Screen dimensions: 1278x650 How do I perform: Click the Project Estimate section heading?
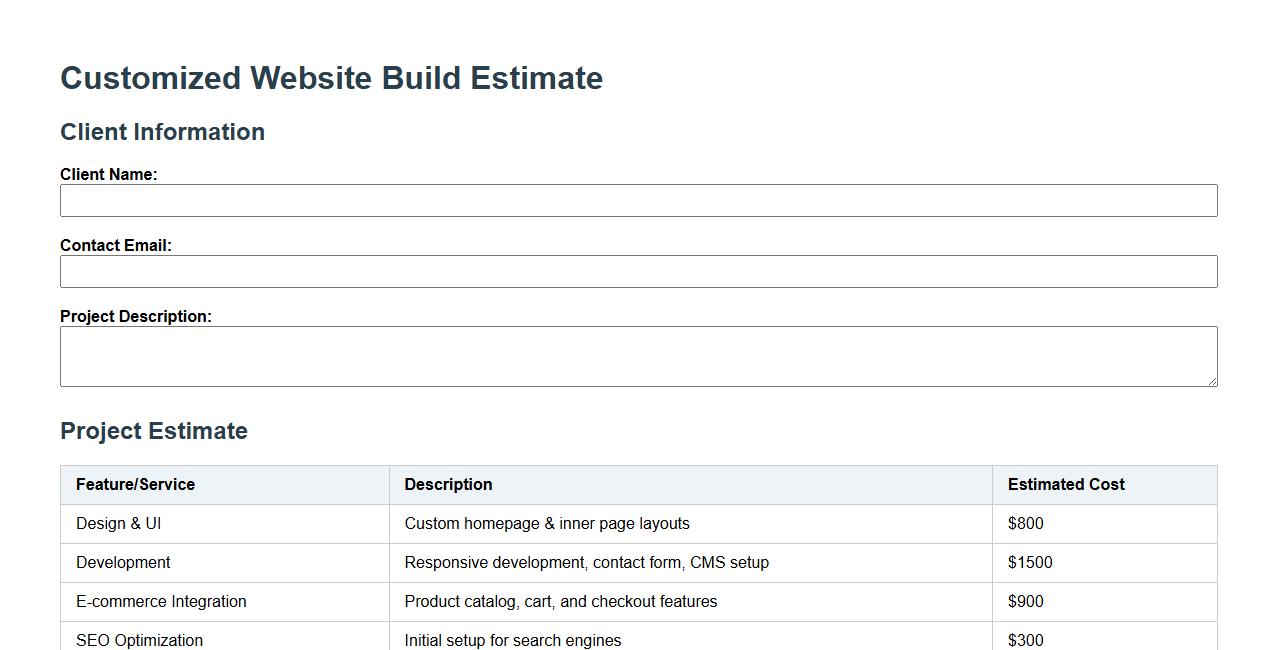pyautogui.click(x=154, y=431)
